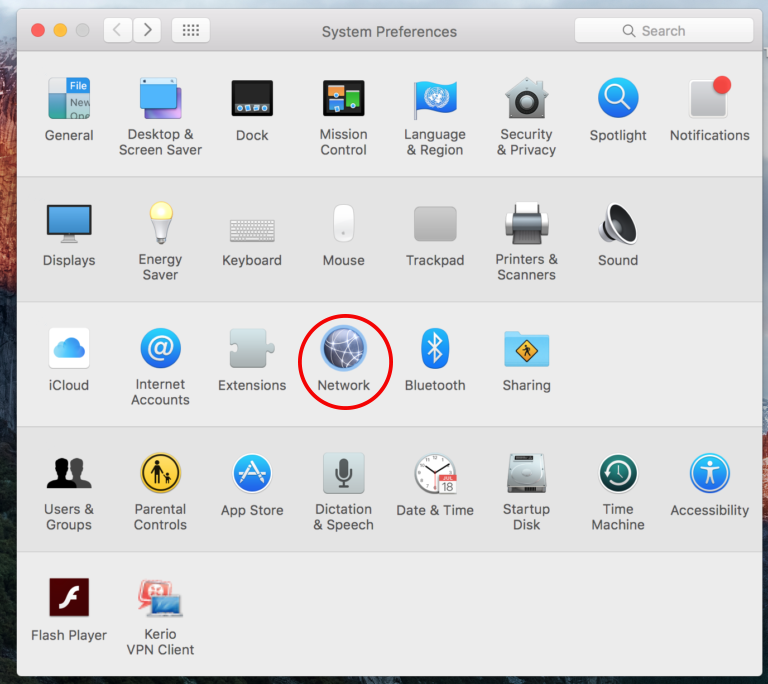Click the Show All grid button
Viewport: 768px width, 684px height.
coord(191,30)
